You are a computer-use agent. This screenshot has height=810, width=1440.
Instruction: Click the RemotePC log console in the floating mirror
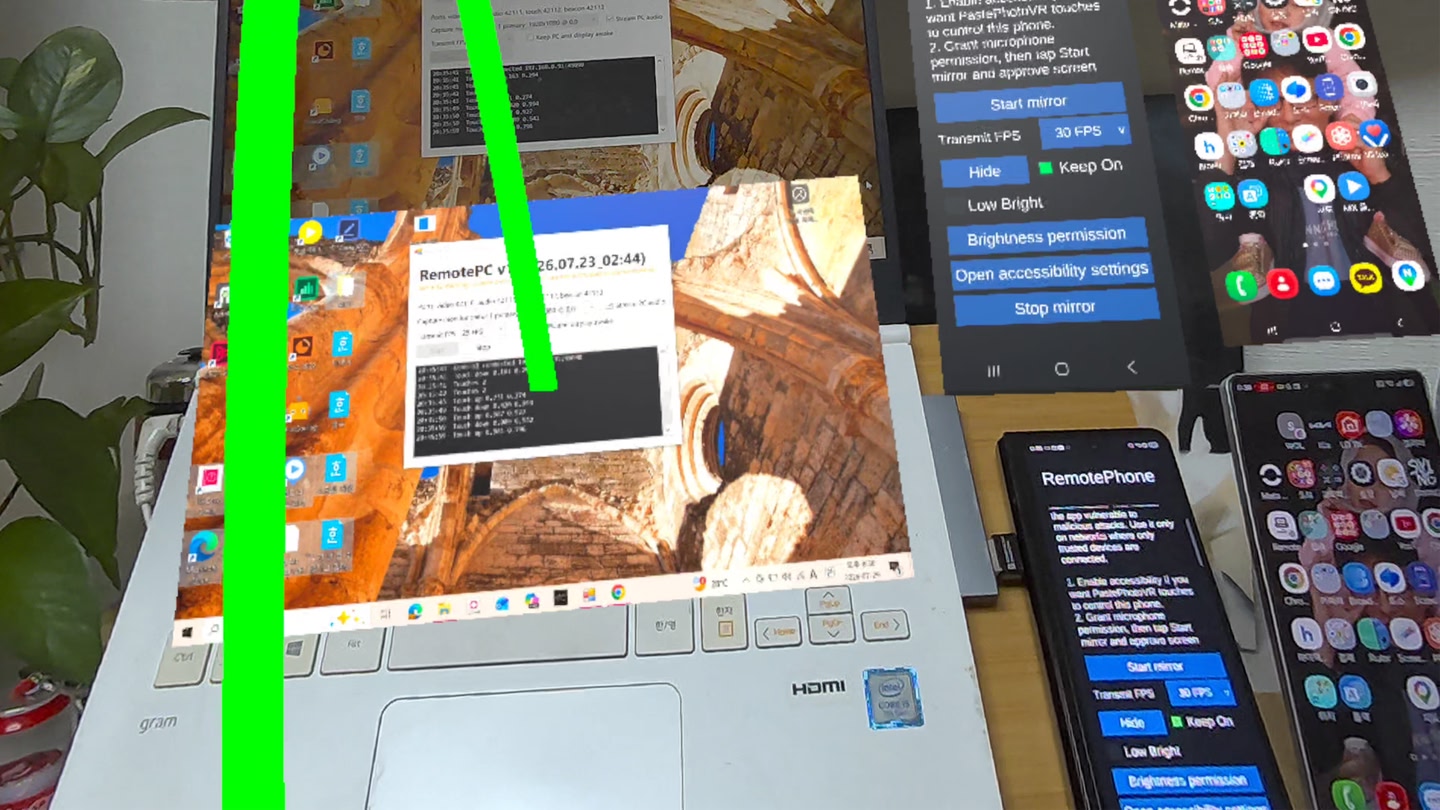[x=537, y=403]
